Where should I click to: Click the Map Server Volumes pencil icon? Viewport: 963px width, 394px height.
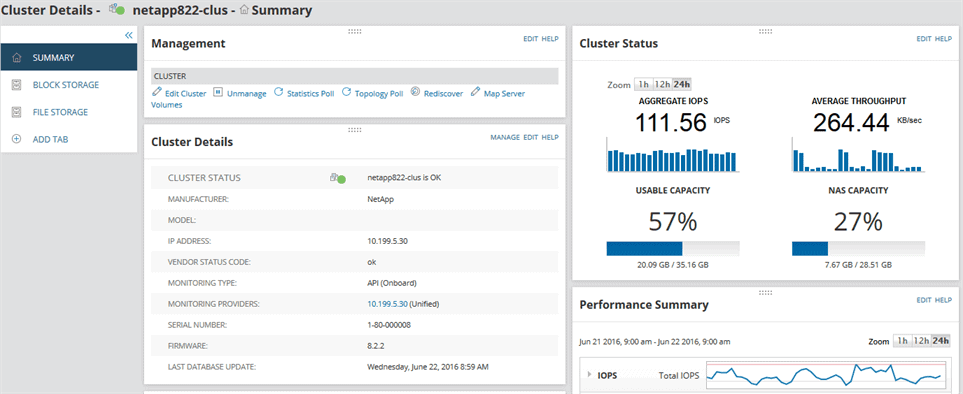[475, 92]
